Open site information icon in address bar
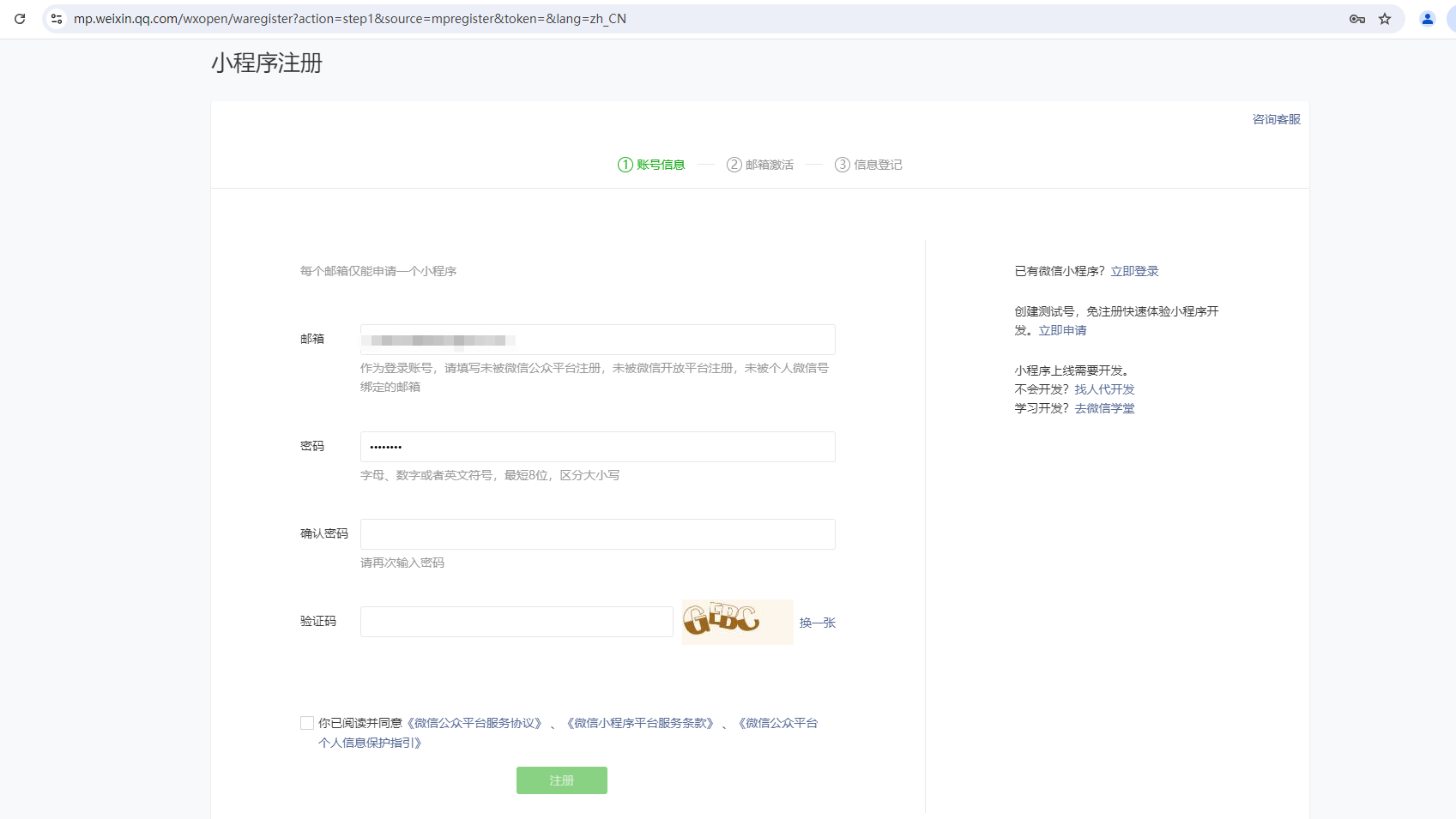 tap(57, 19)
